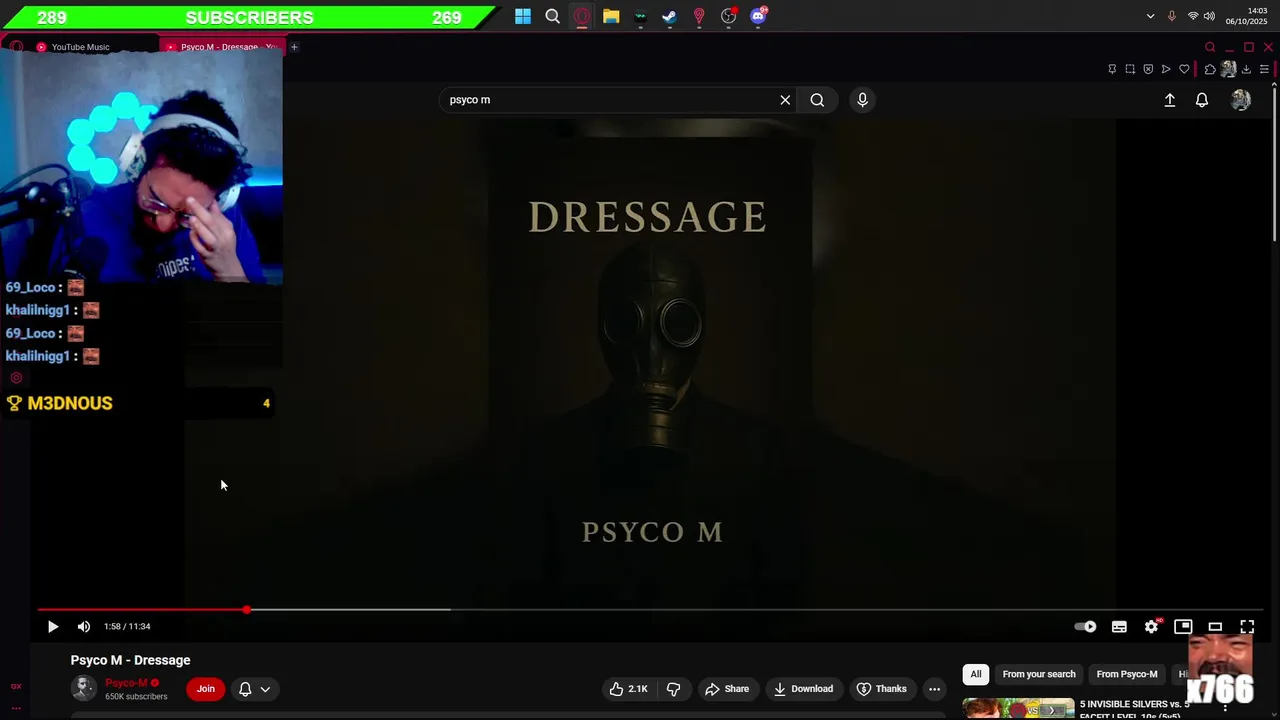Mute the video volume speaker icon
Image resolution: width=1280 pixels, height=720 pixels.
coord(84,627)
